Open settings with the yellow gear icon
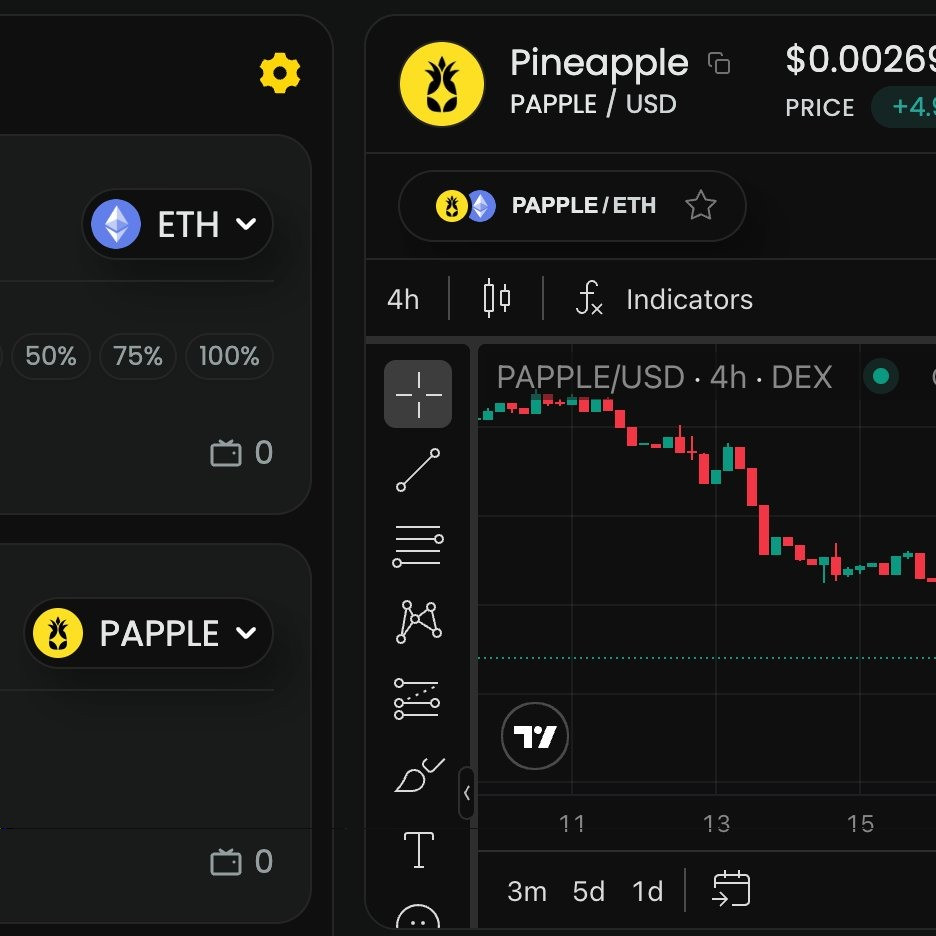Image resolution: width=936 pixels, height=936 pixels. 279,74
